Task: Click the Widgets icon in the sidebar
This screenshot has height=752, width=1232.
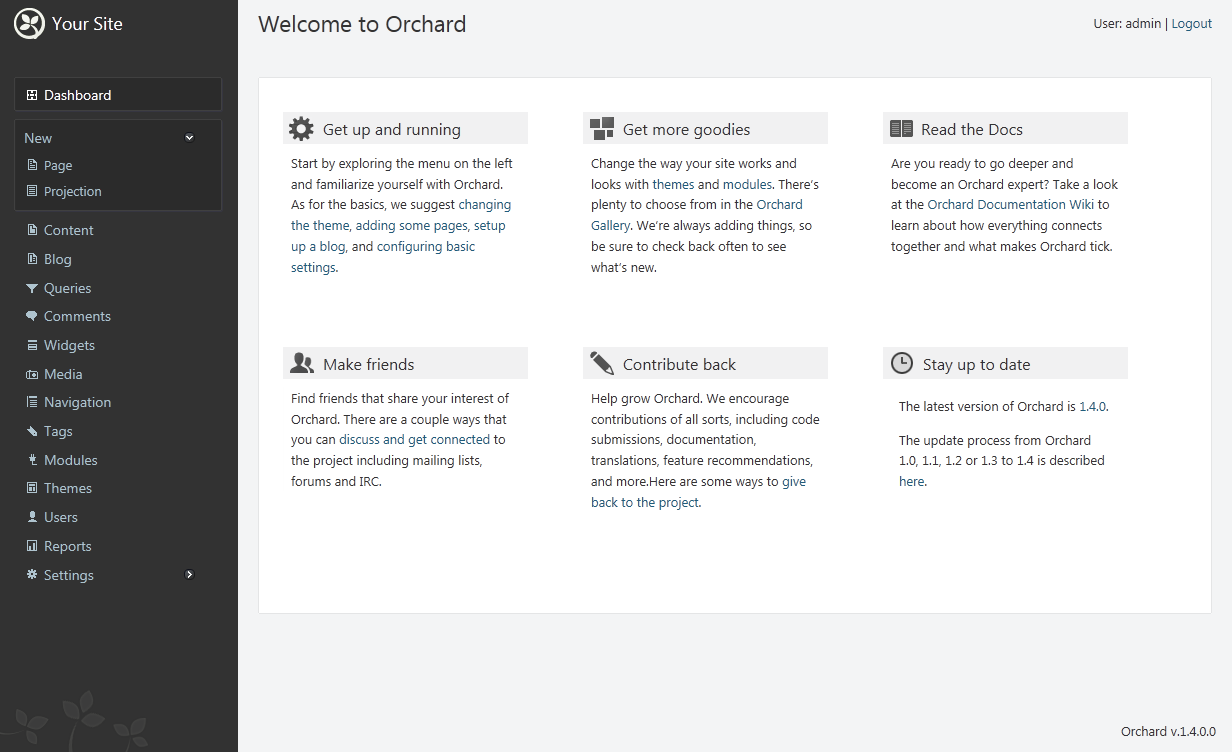Action: click(x=32, y=345)
